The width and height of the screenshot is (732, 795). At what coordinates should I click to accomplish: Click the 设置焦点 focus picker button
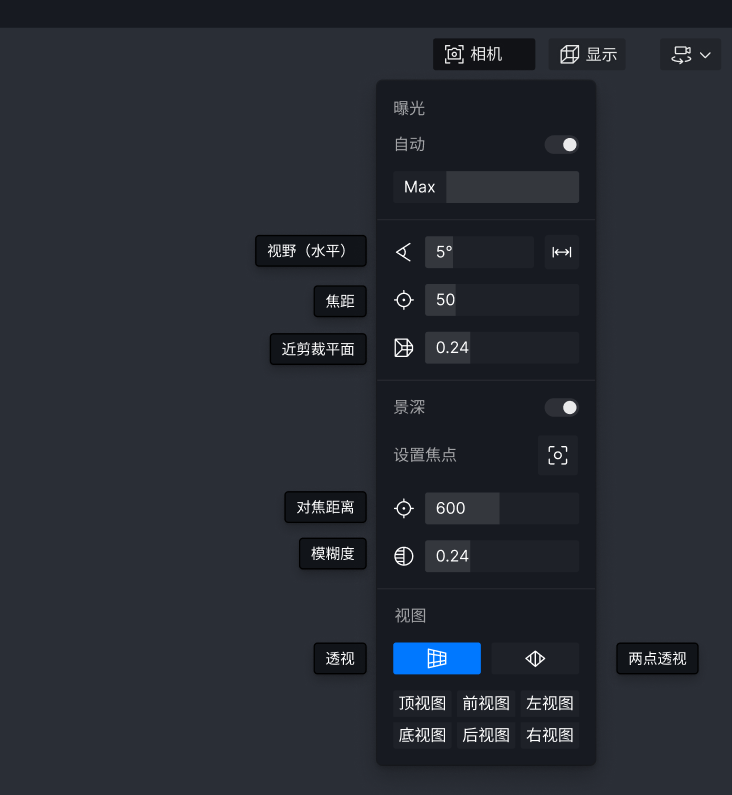pyautogui.click(x=558, y=455)
